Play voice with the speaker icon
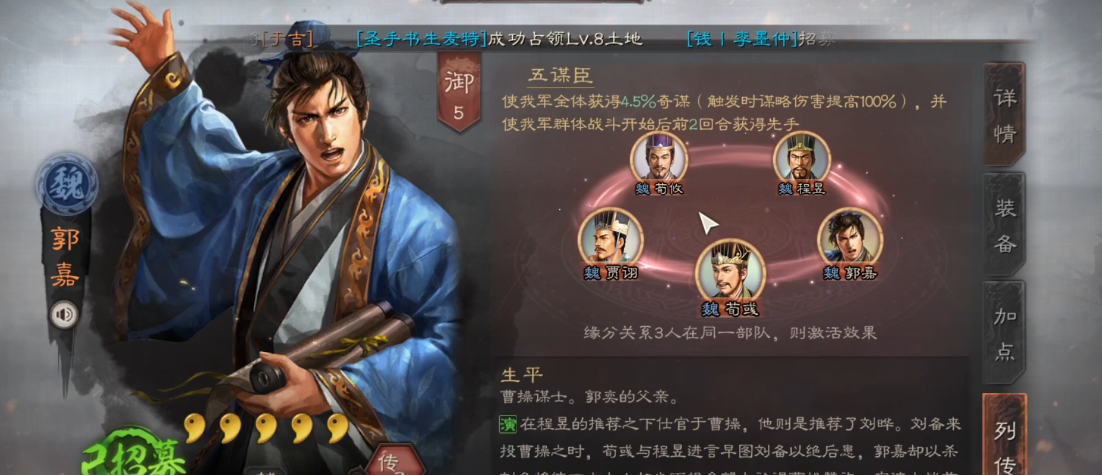The height and width of the screenshot is (475, 1102). 64,314
